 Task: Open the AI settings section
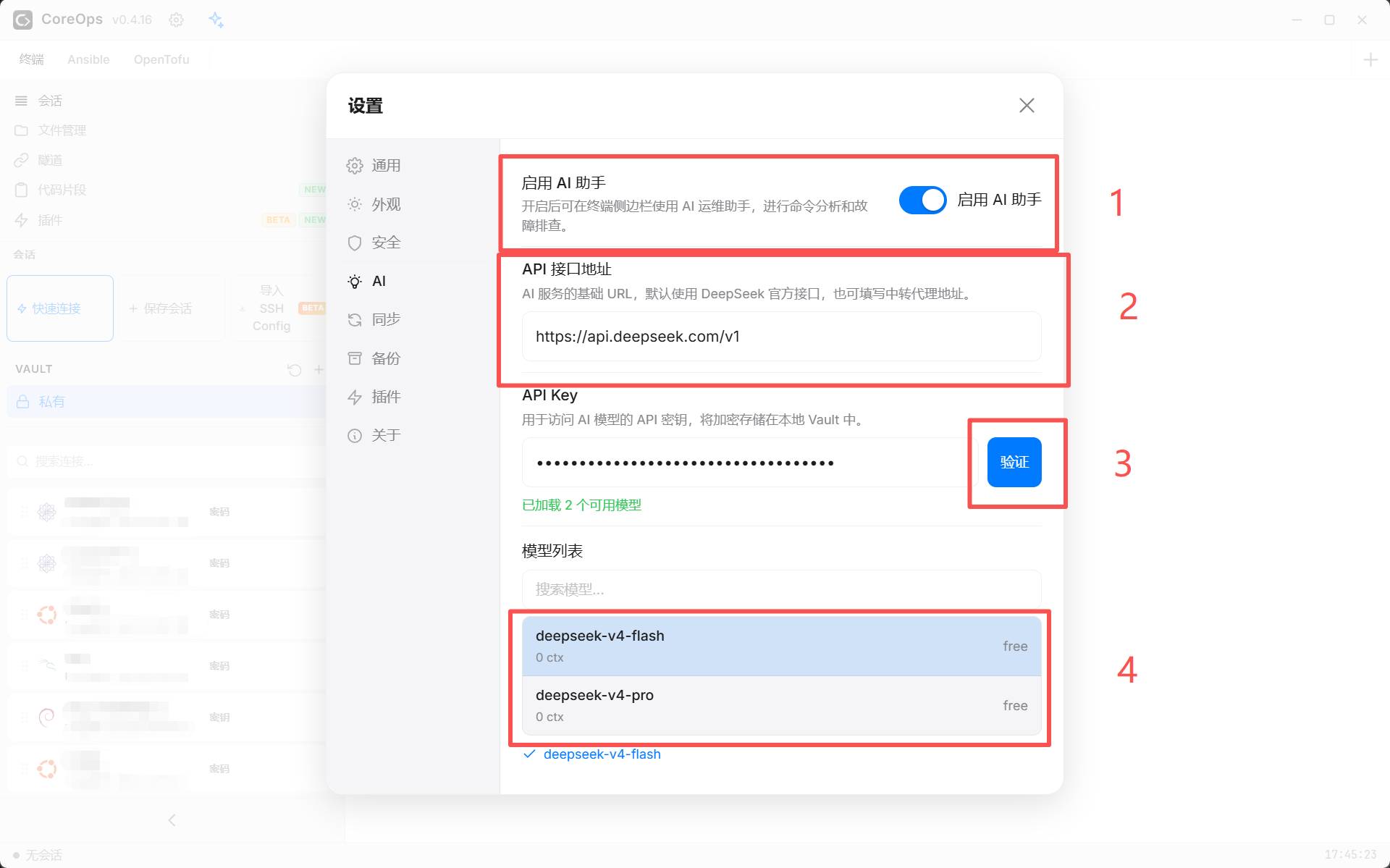click(x=413, y=281)
